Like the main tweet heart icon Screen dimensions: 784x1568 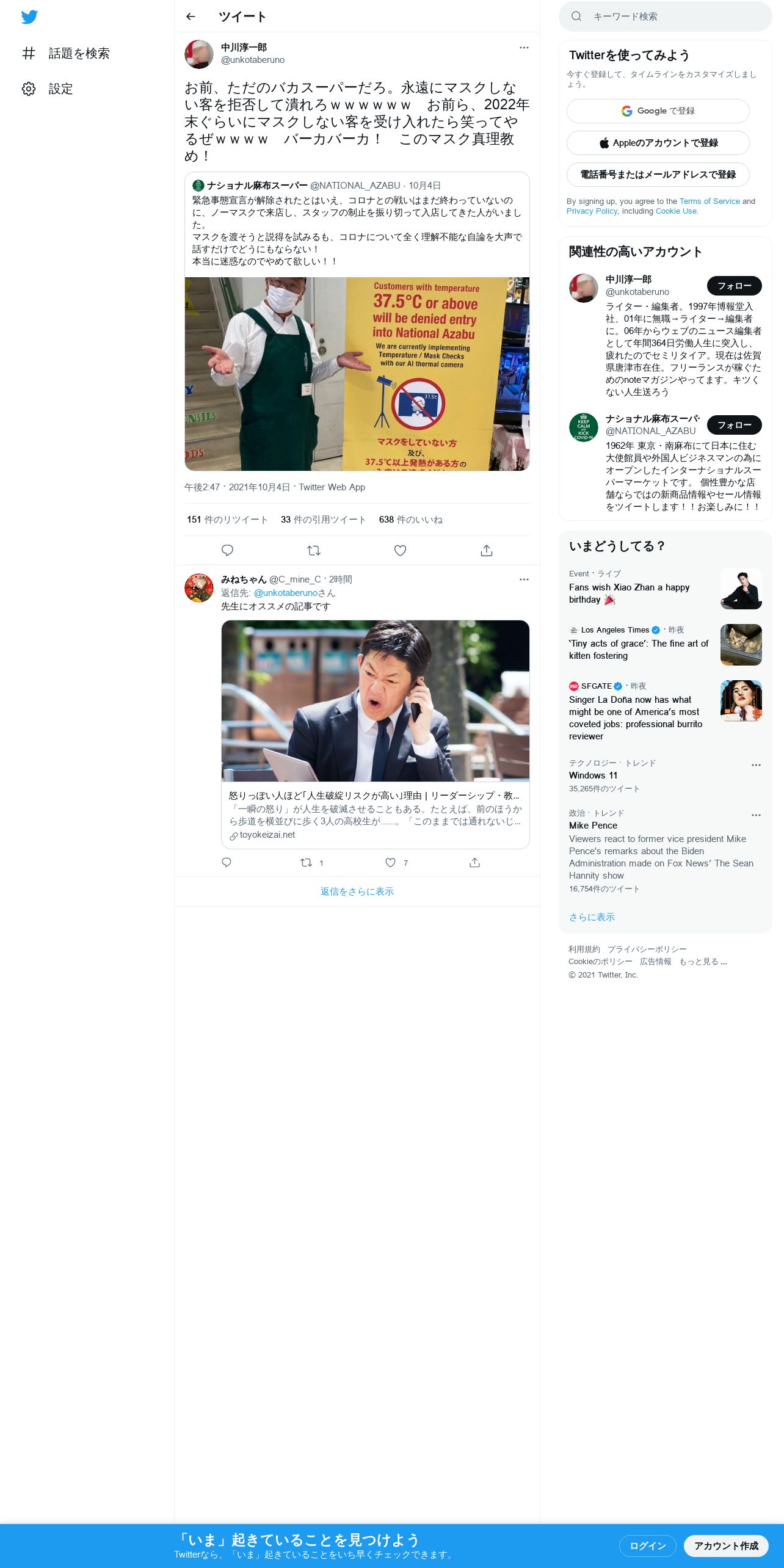(400, 550)
